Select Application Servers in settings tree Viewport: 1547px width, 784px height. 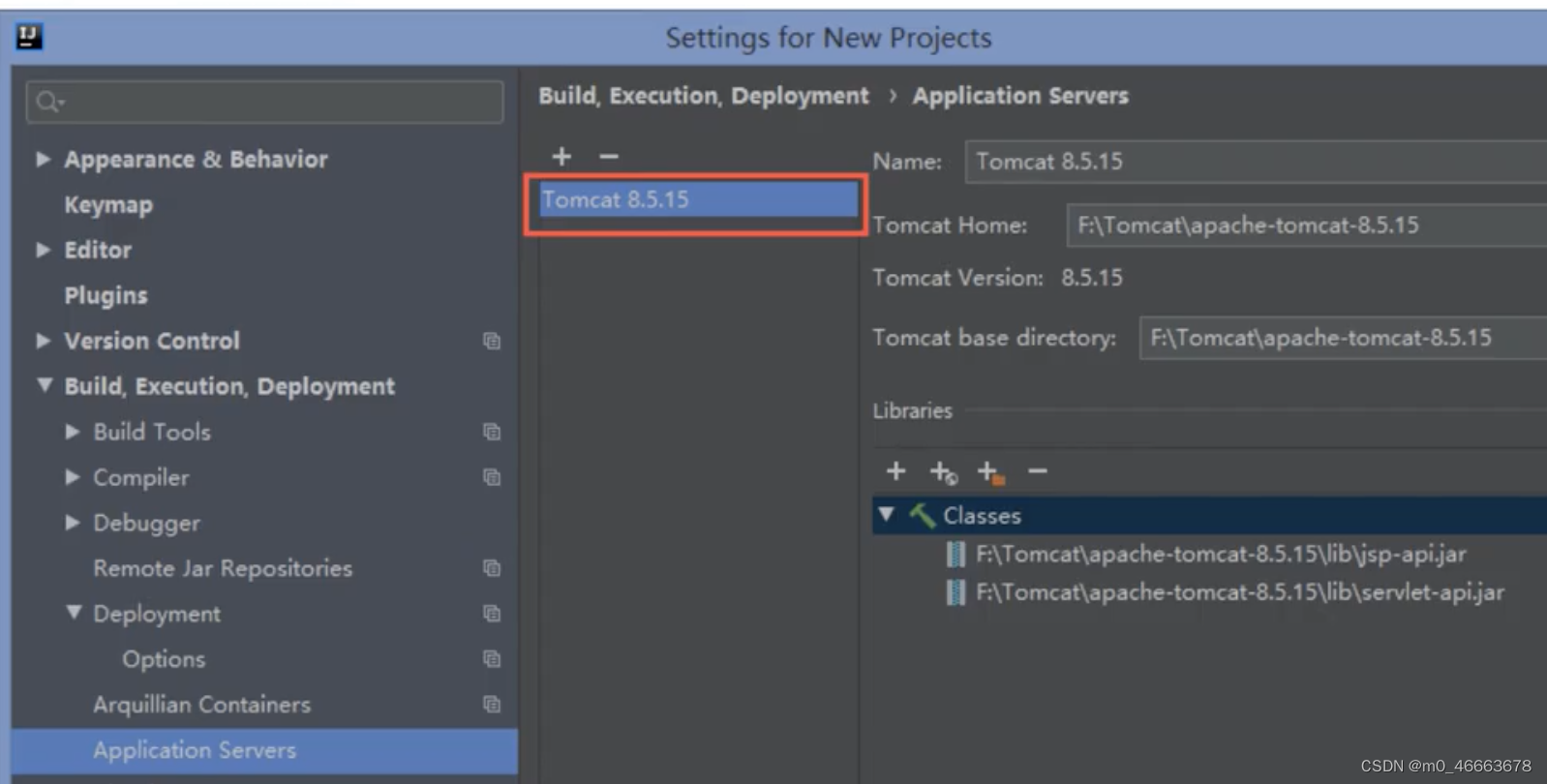coord(264,750)
